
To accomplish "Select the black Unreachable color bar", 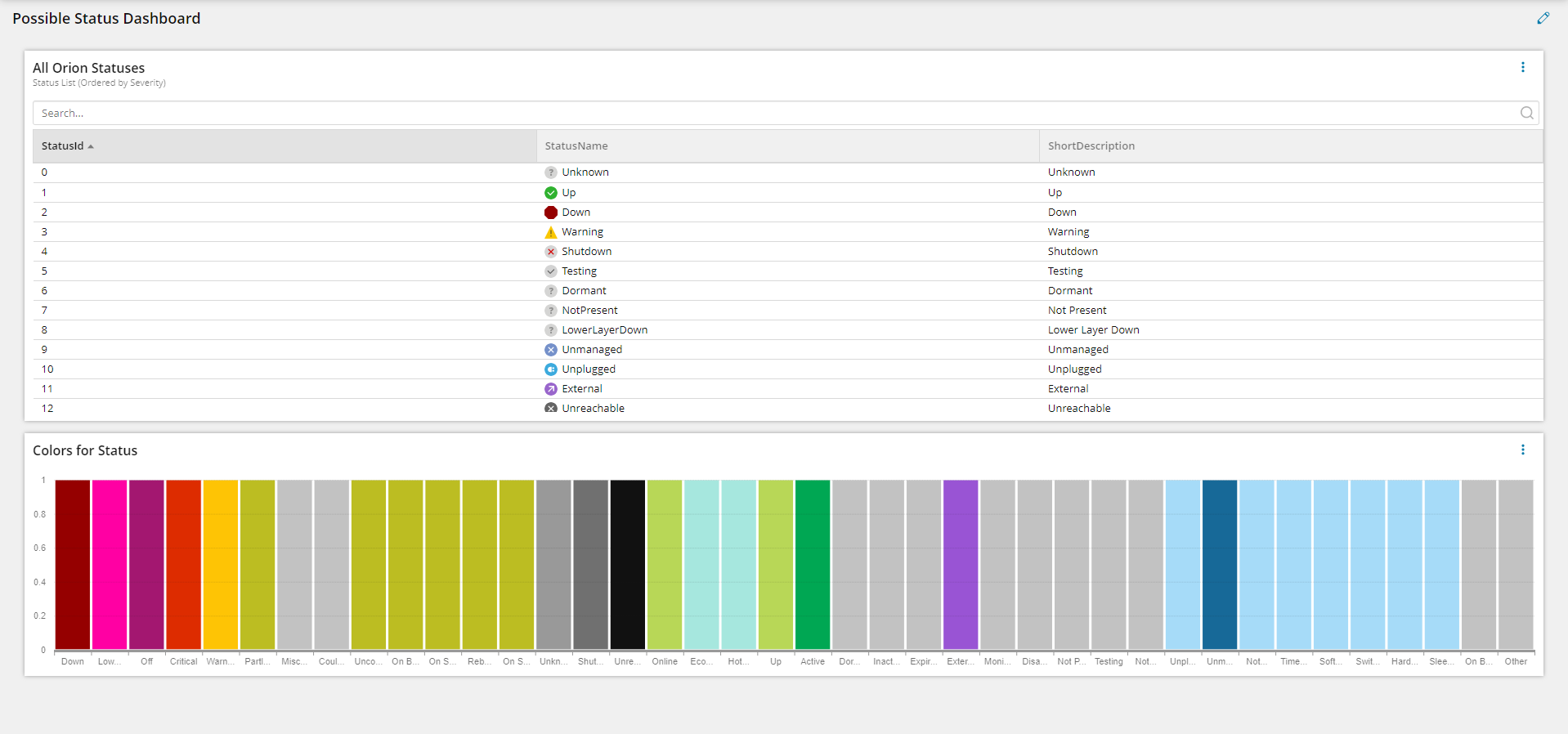I will (x=628, y=565).
